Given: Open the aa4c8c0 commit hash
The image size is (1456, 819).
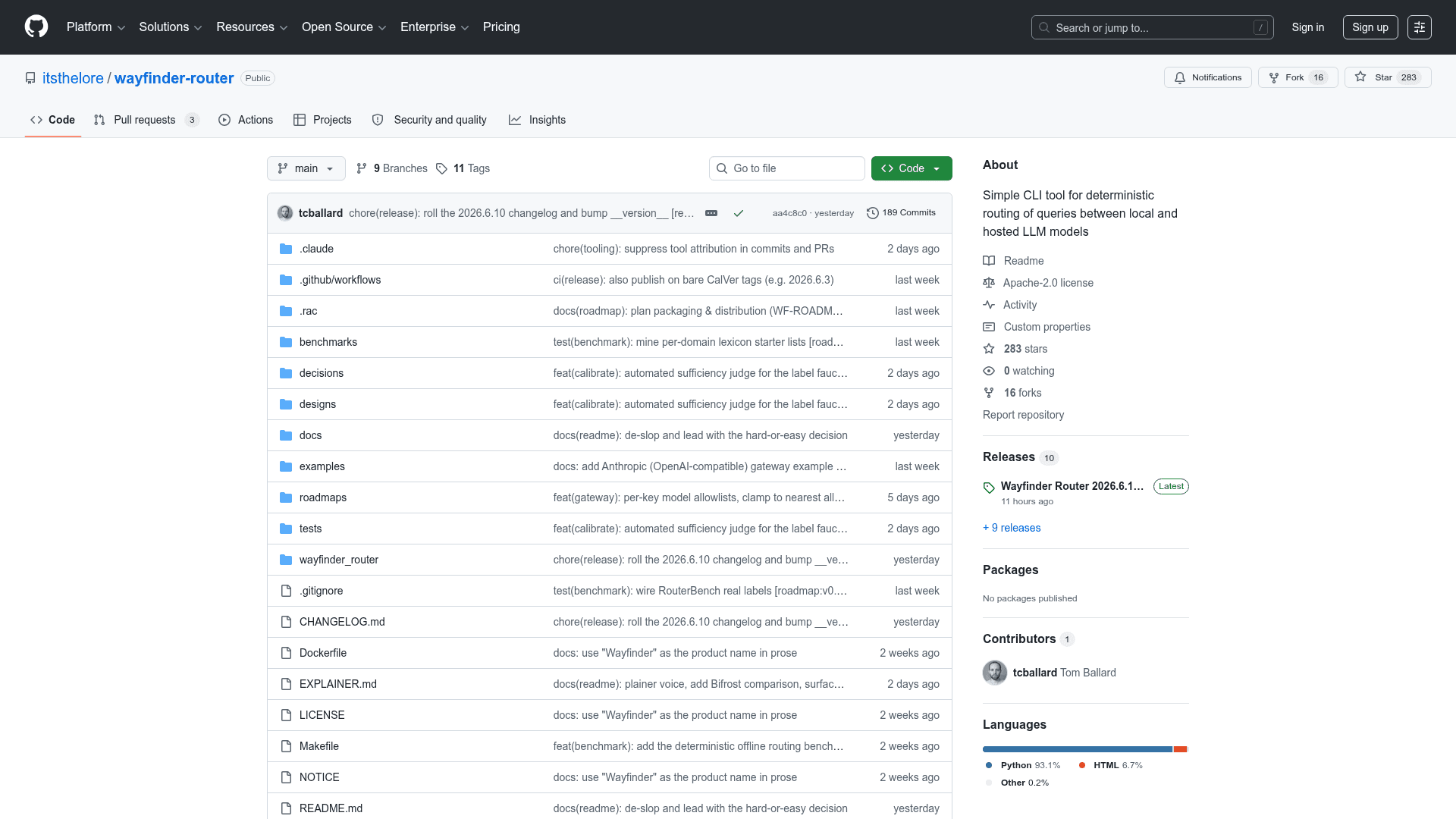Looking at the screenshot, I should tap(789, 214).
